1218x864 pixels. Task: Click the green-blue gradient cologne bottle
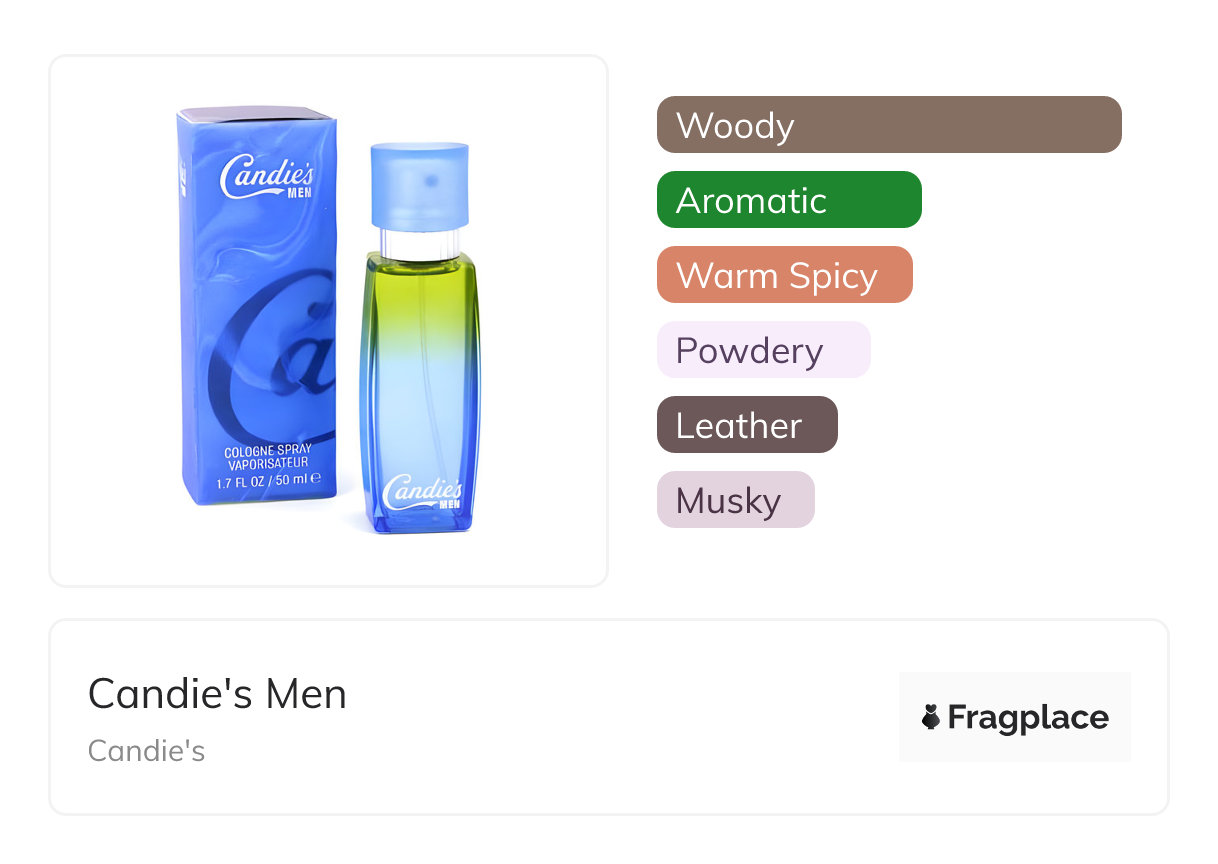pos(420,400)
